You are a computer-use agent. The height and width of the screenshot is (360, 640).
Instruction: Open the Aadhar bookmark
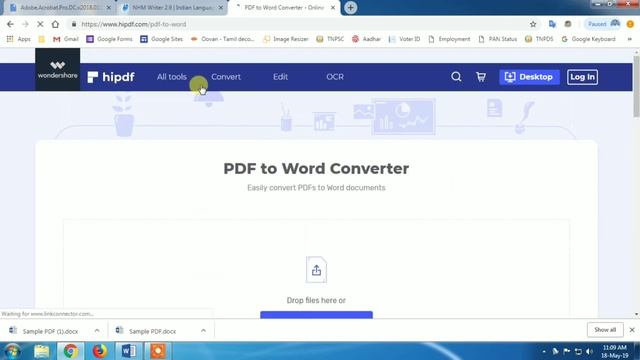[x=366, y=39]
